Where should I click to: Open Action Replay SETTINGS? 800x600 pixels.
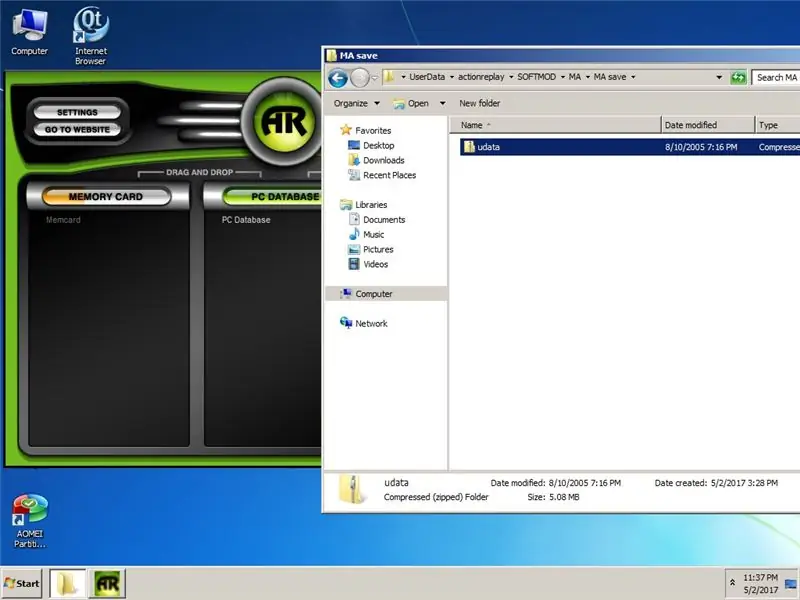77,112
